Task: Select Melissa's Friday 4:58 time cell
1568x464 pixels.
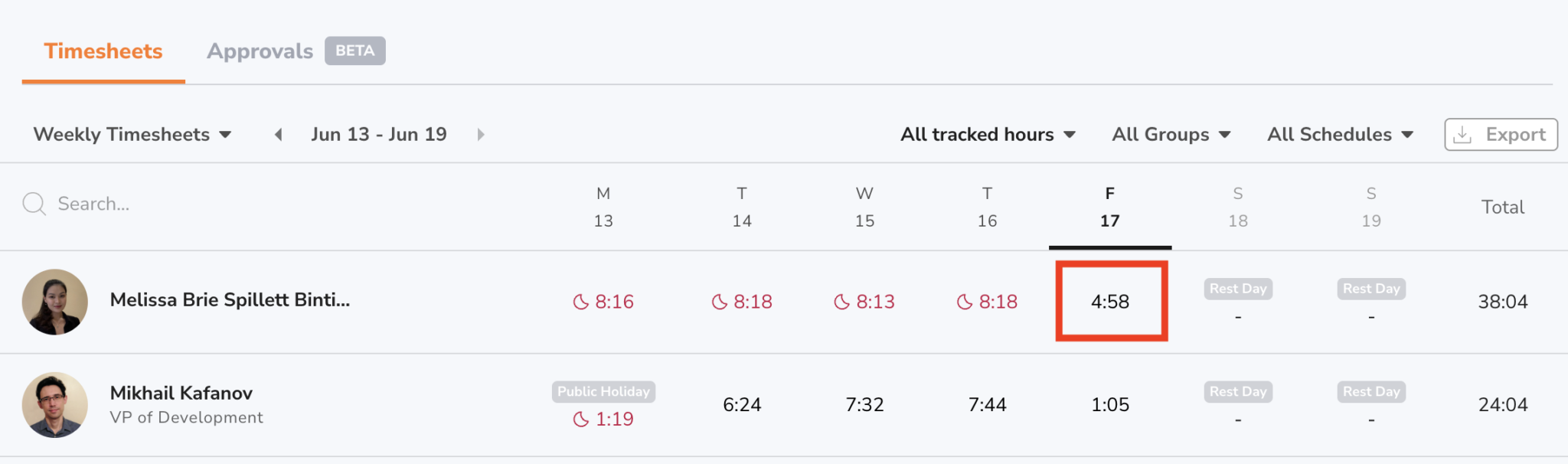Action: [x=1110, y=302]
